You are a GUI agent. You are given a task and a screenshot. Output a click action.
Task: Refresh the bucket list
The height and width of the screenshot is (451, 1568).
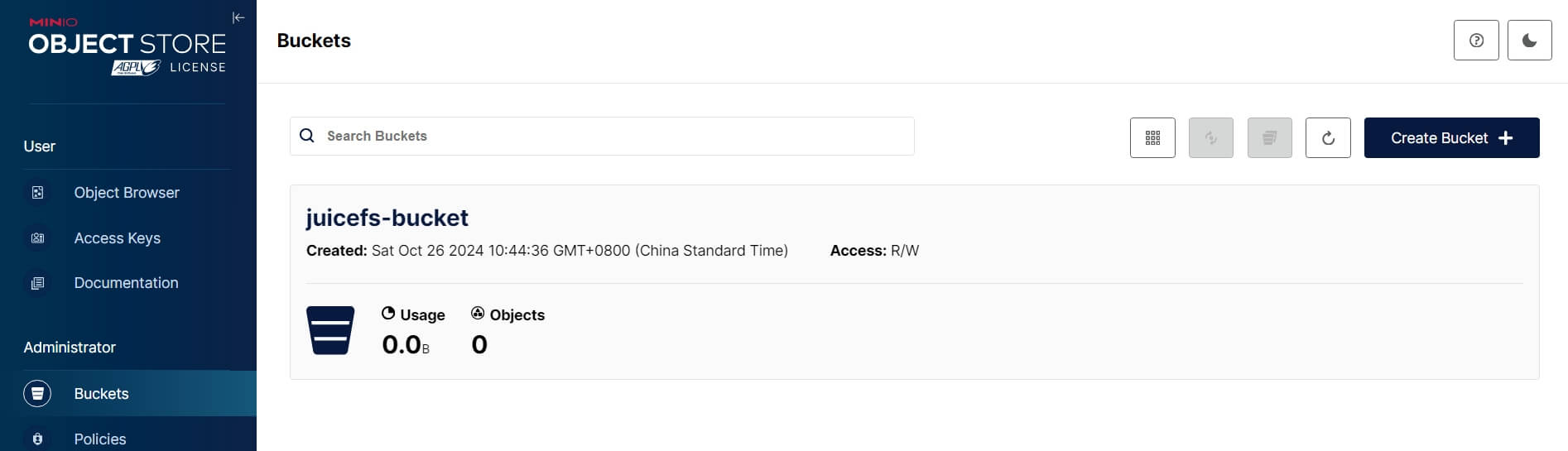[1328, 138]
